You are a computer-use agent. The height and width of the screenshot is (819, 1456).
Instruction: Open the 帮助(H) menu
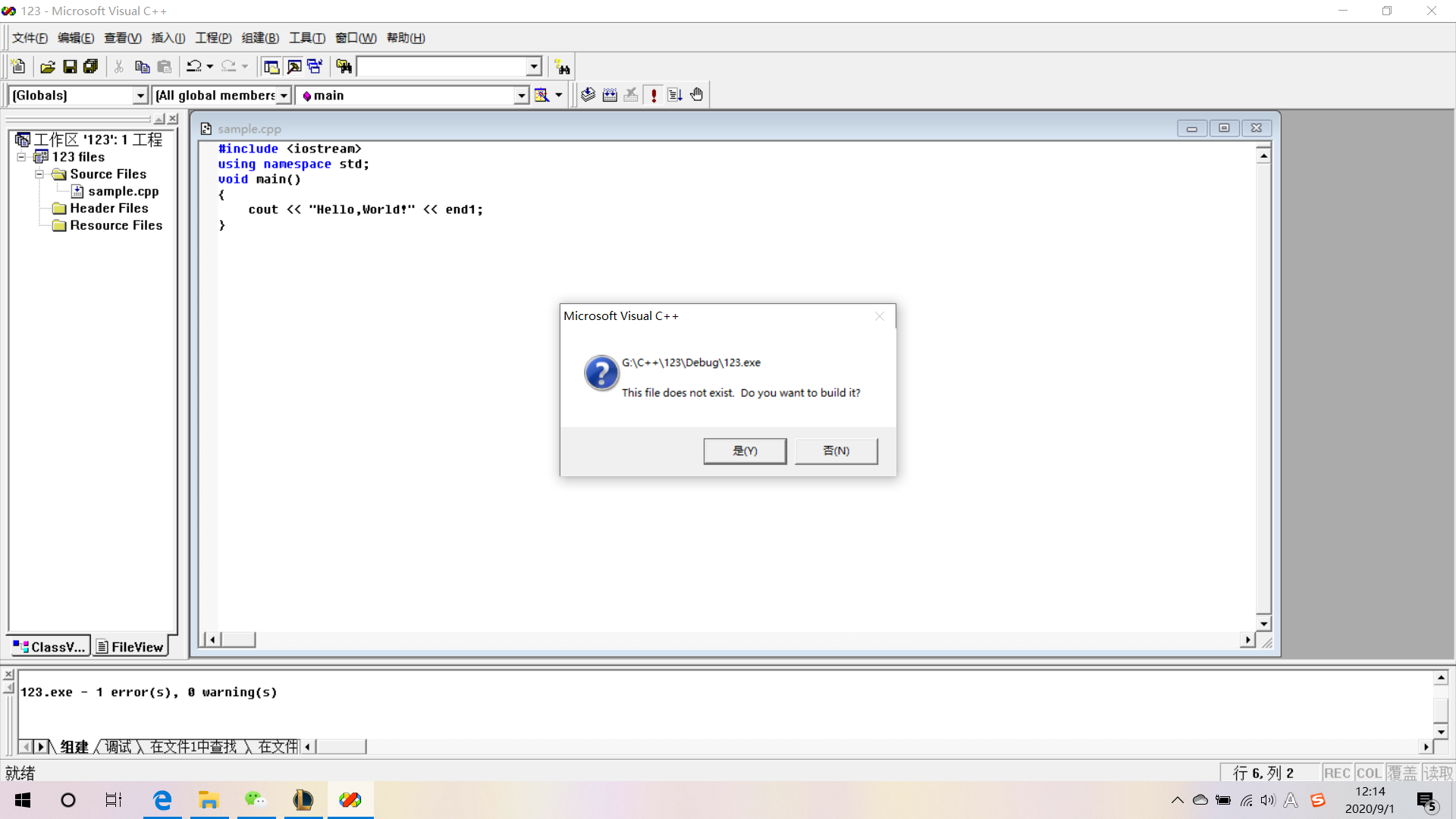(406, 38)
